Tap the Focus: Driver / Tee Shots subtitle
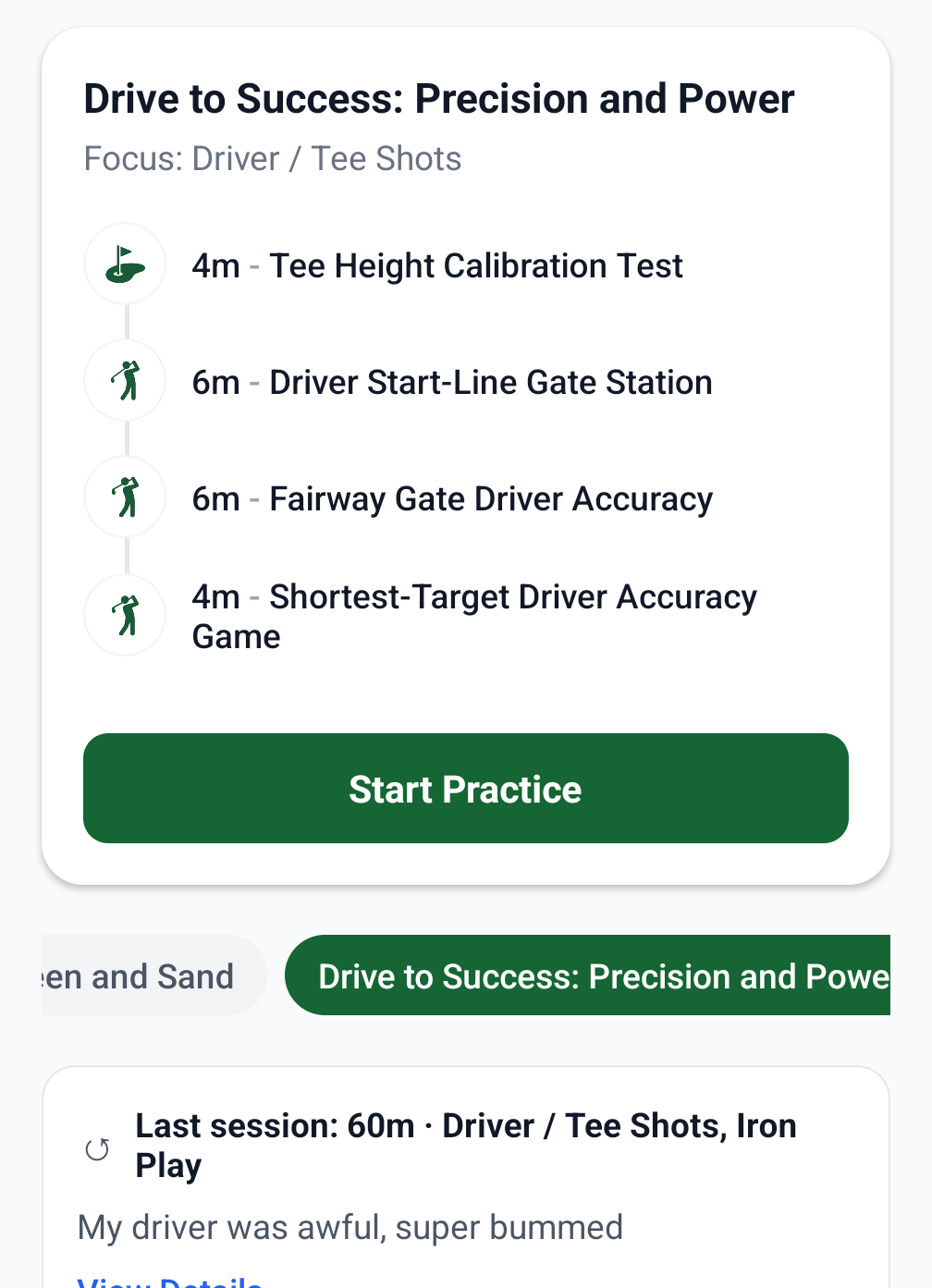Viewport: 932px width, 1288px height. [273, 159]
